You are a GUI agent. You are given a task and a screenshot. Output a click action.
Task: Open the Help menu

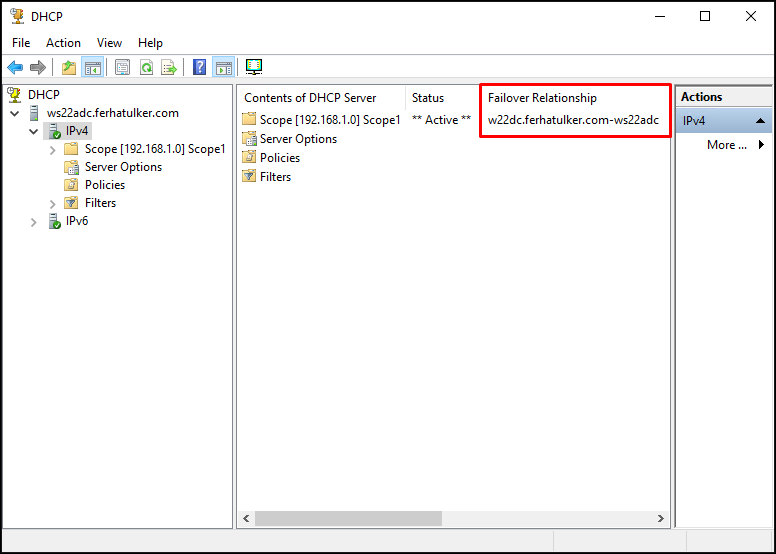tap(150, 43)
